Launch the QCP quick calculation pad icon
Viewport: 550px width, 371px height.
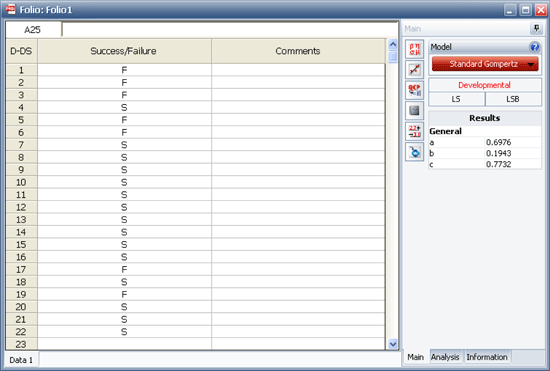[x=414, y=90]
